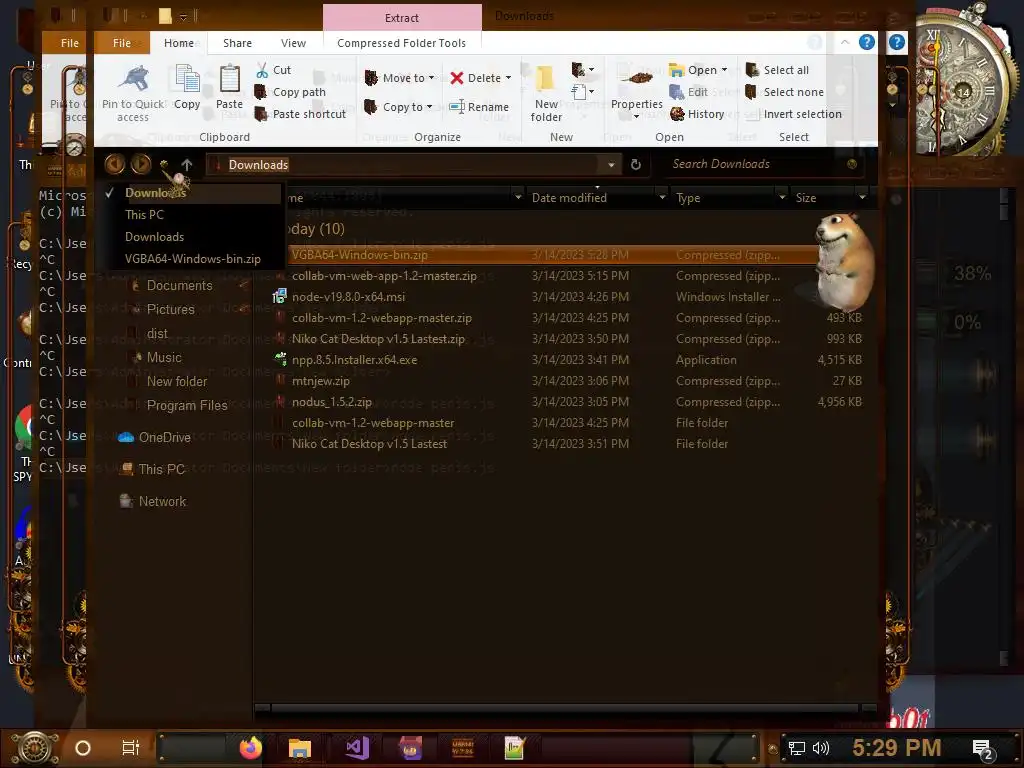Screen dimensions: 1024x768
Task: Open Pictures in navigation pane
Action: [170, 310]
